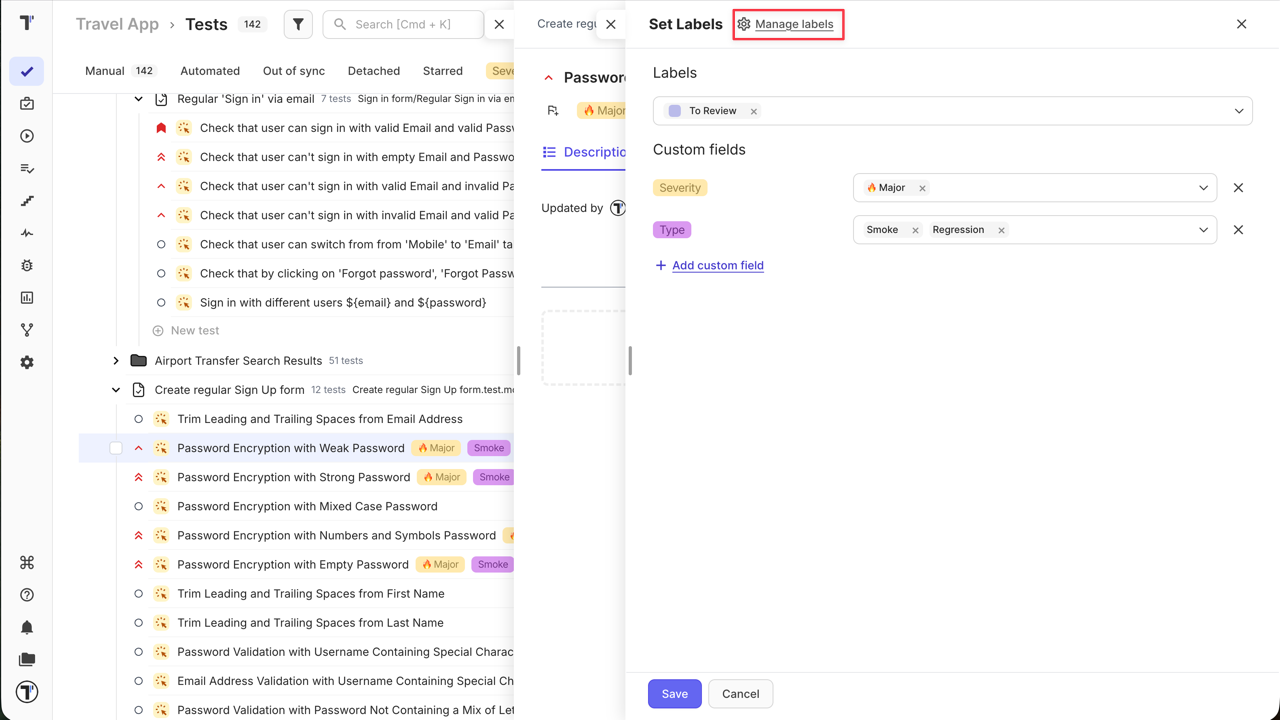Viewport: 1280px width, 720px height.
Task: Collapse the Password test detail chevron
Action: pyautogui.click(x=548, y=78)
